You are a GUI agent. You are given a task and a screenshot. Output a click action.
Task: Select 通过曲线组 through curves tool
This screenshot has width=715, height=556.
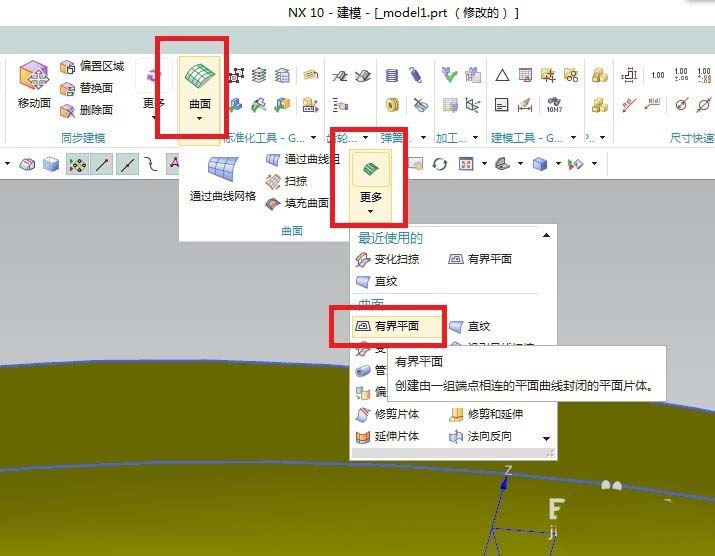tap(302, 159)
